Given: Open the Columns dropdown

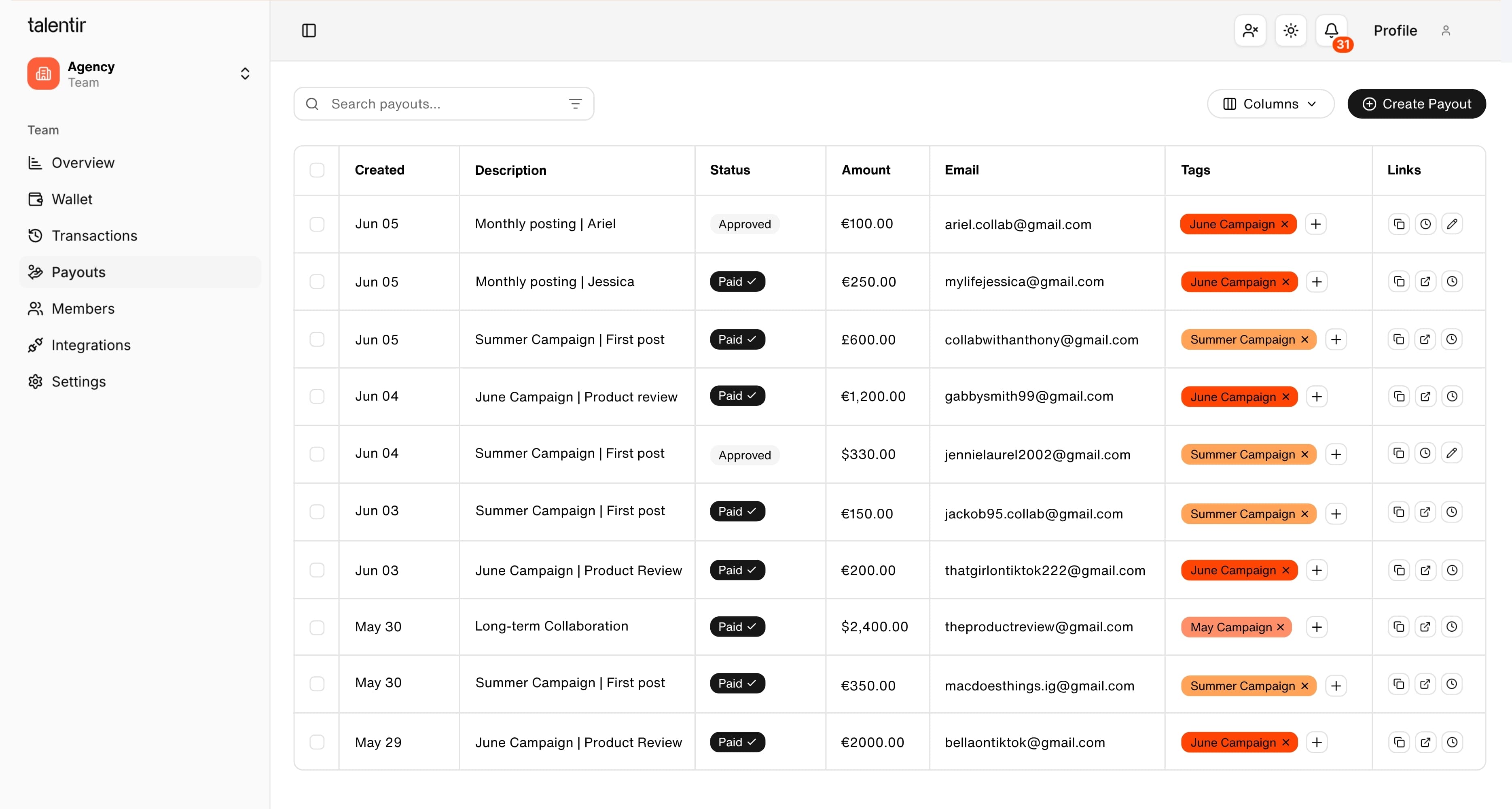Looking at the screenshot, I should click(1271, 104).
